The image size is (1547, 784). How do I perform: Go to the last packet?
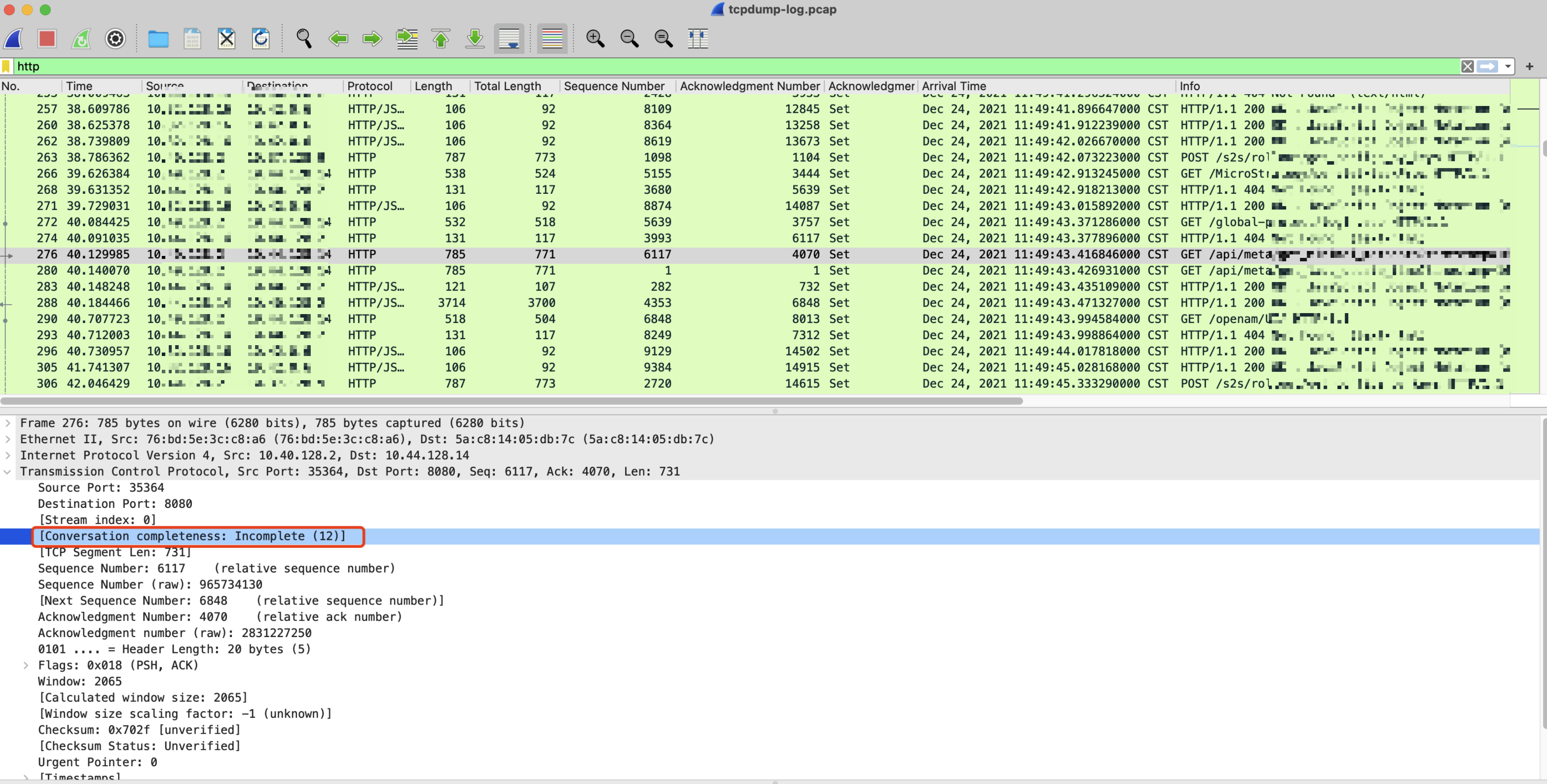[x=475, y=38]
